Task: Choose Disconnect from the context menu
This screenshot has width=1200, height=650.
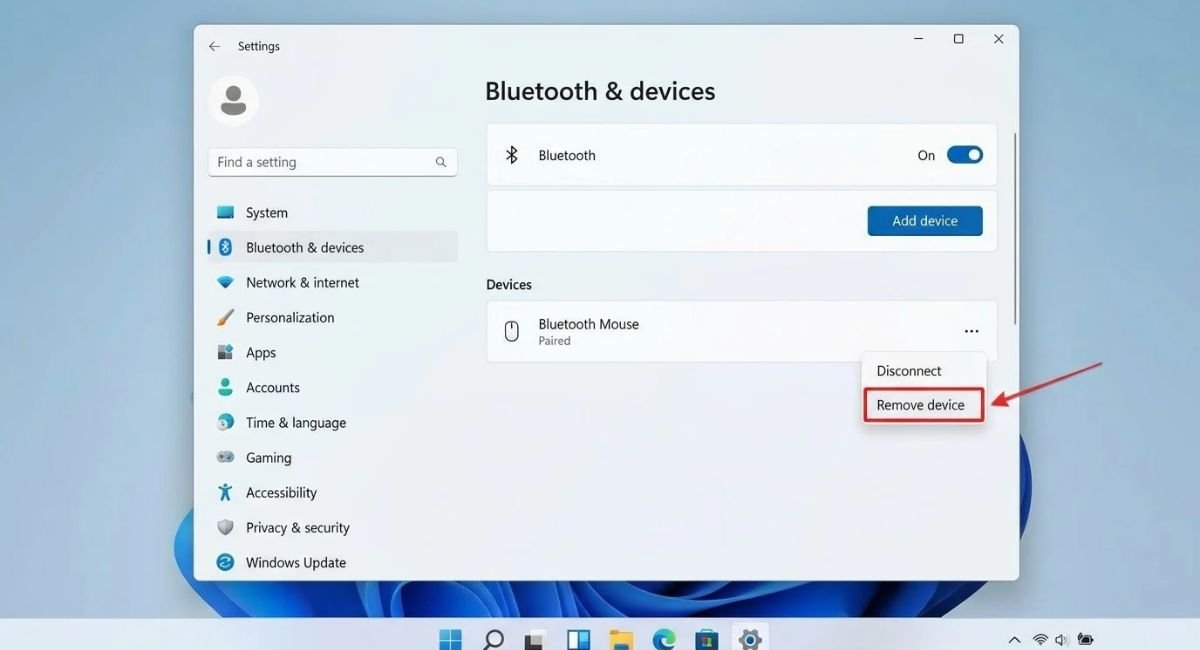Action: pos(909,371)
